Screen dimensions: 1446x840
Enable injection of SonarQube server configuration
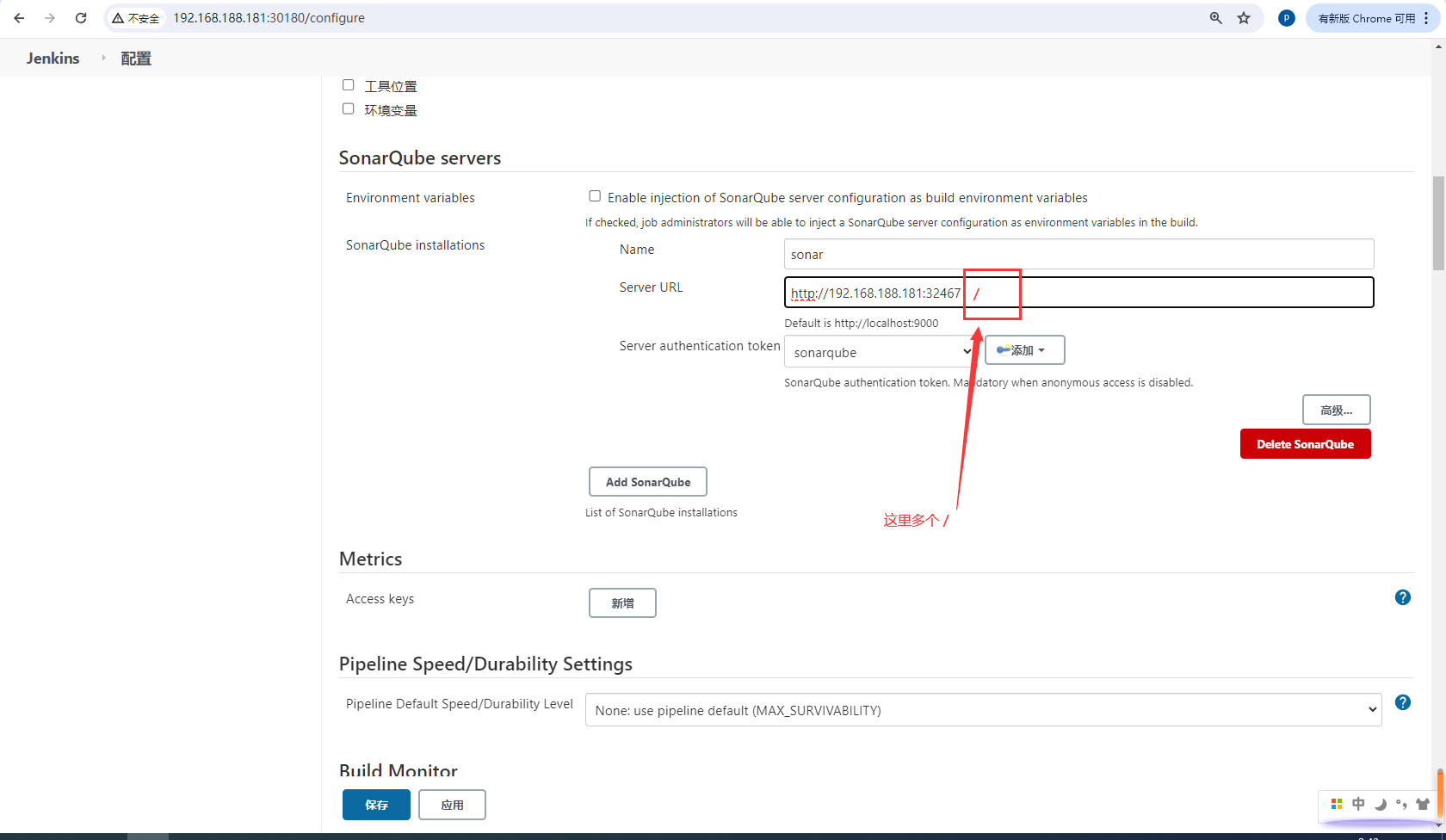coord(595,196)
